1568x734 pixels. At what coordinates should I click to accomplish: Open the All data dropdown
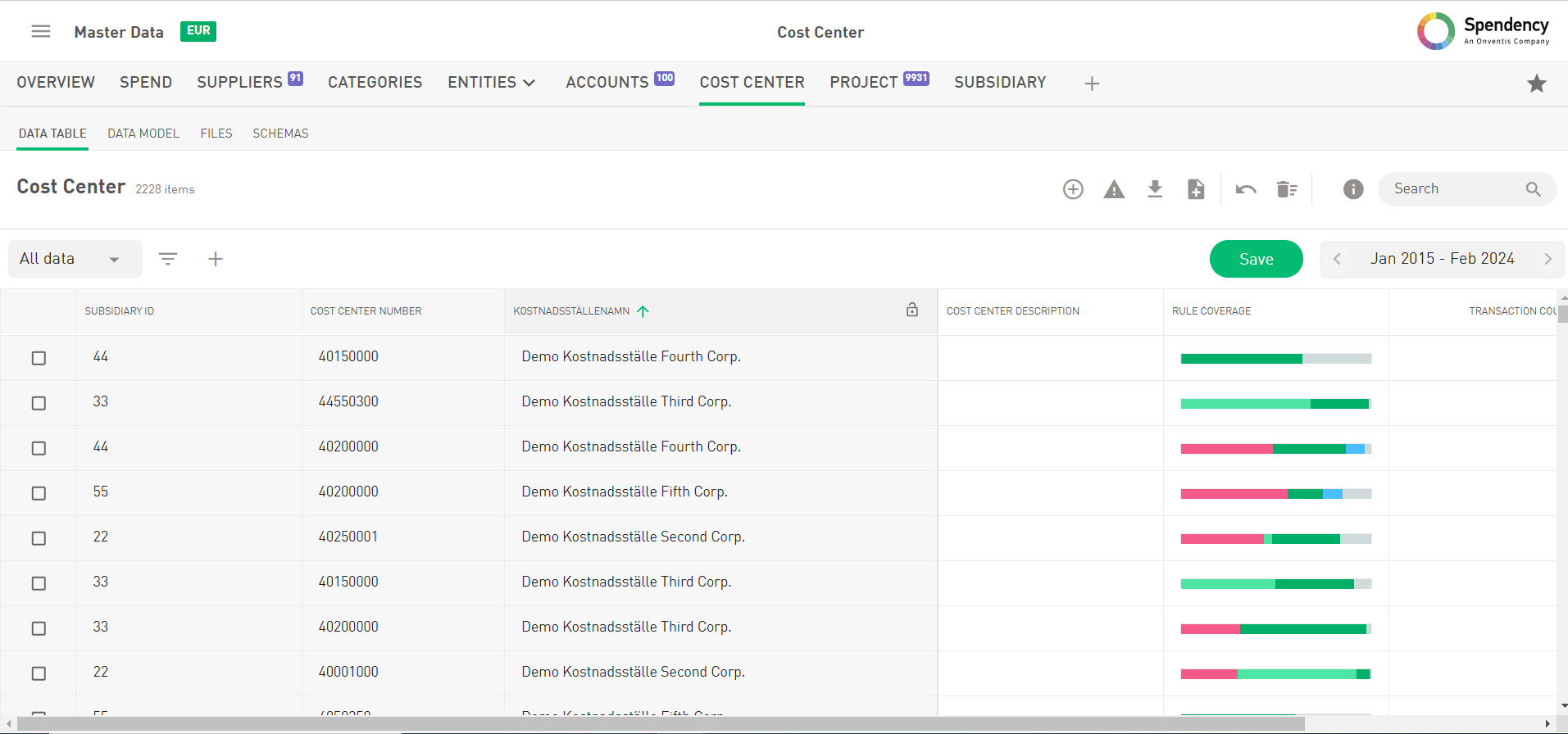coord(74,259)
